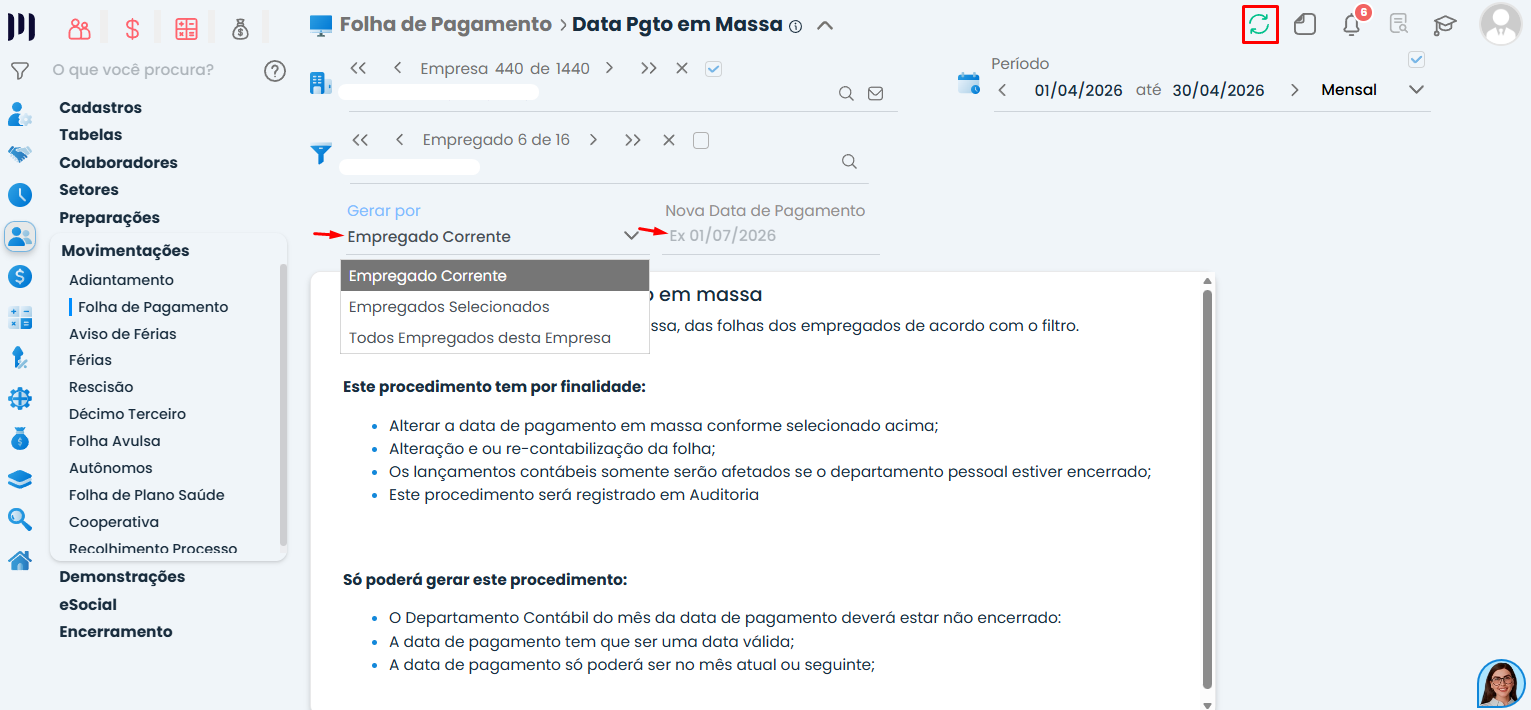Collapse the header with the up chevron
Viewport: 1531px width, 710px height.
pyautogui.click(x=825, y=26)
